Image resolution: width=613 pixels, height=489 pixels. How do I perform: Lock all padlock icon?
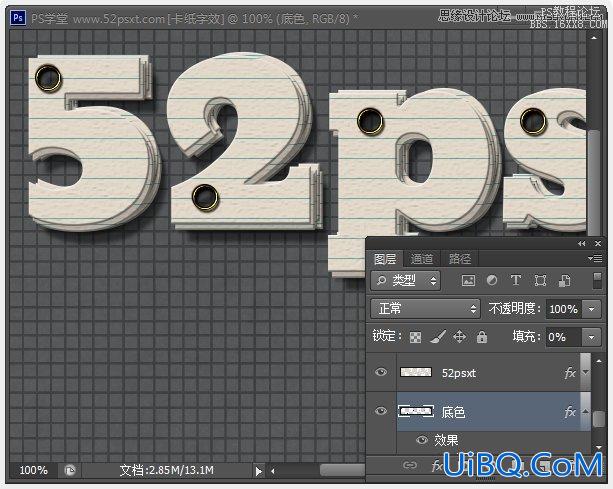[482, 337]
